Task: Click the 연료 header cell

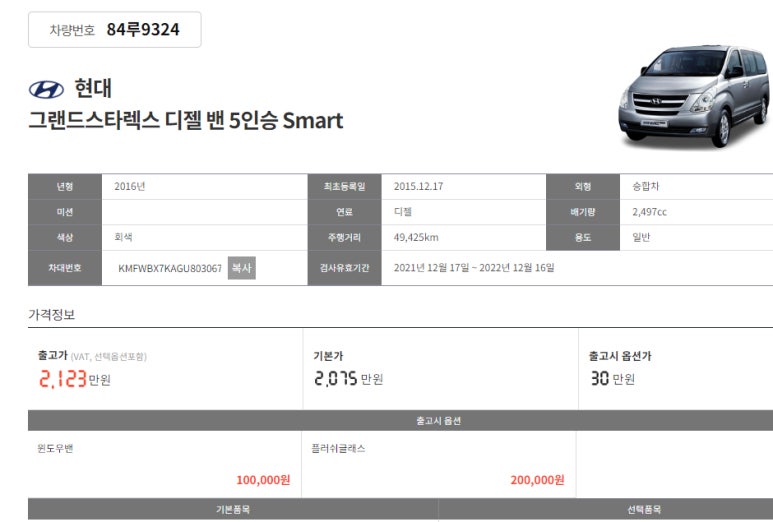Action: [x=345, y=212]
